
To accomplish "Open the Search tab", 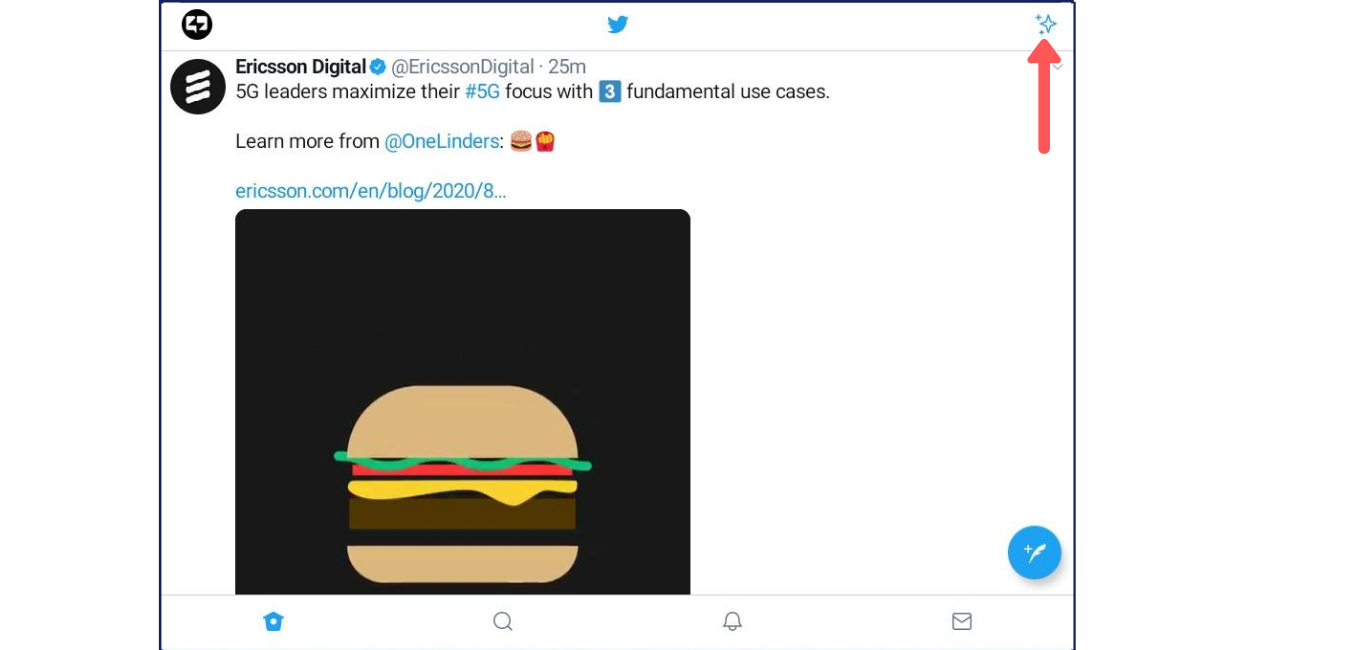I will pyautogui.click(x=503, y=622).
